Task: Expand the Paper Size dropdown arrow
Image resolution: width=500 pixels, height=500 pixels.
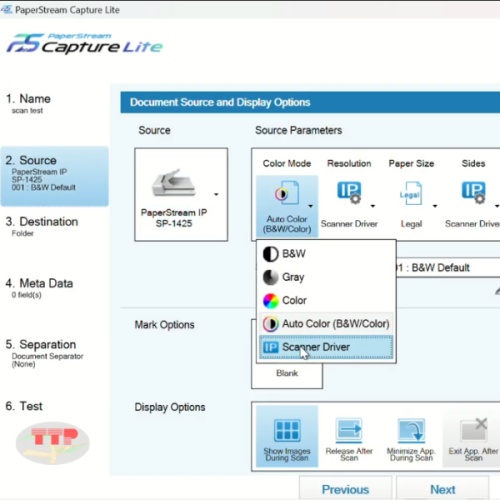Action: [x=435, y=206]
